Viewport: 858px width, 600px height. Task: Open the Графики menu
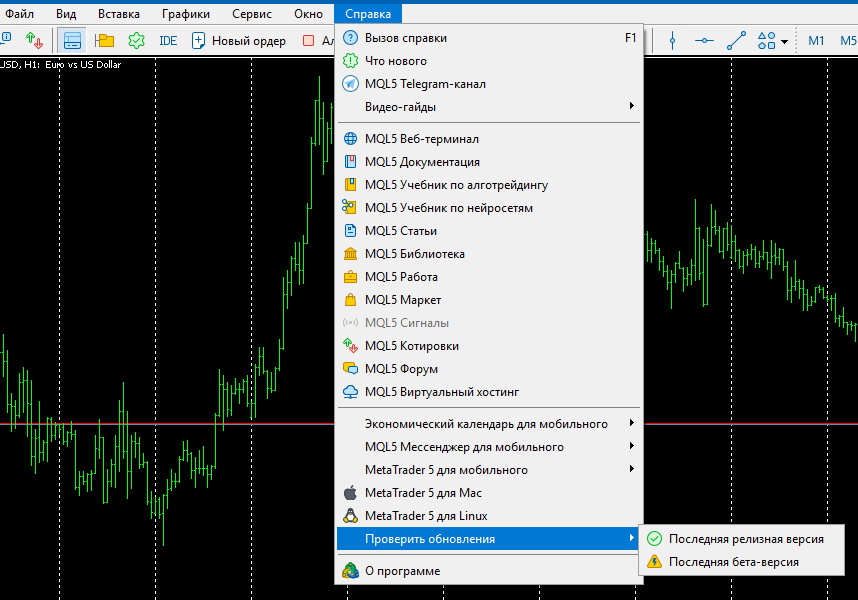(185, 14)
